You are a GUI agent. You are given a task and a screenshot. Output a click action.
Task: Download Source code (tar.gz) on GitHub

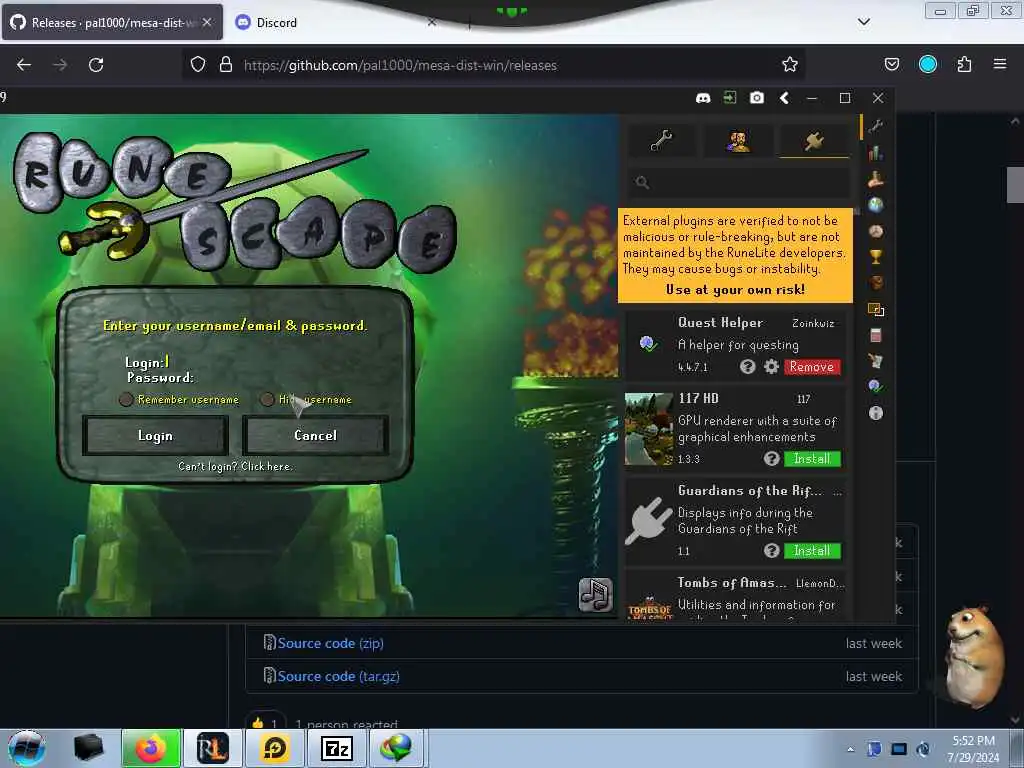tap(338, 677)
